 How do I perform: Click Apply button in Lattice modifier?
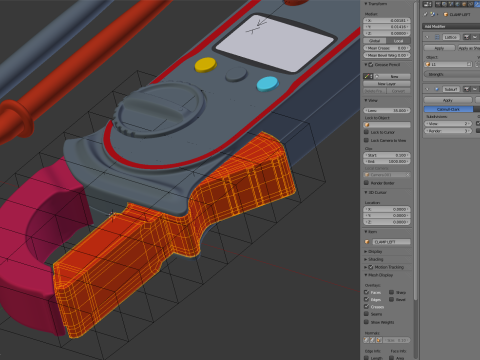point(440,48)
